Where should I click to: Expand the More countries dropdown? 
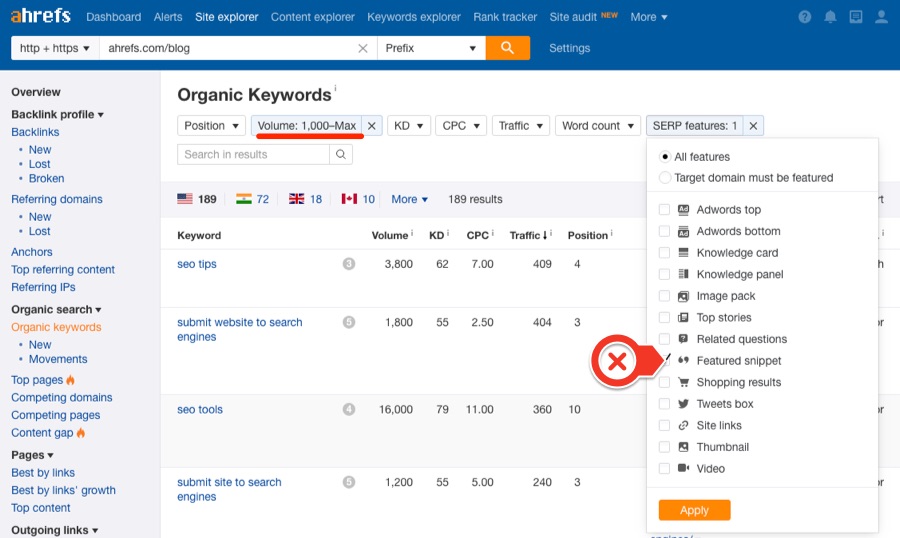coord(409,199)
